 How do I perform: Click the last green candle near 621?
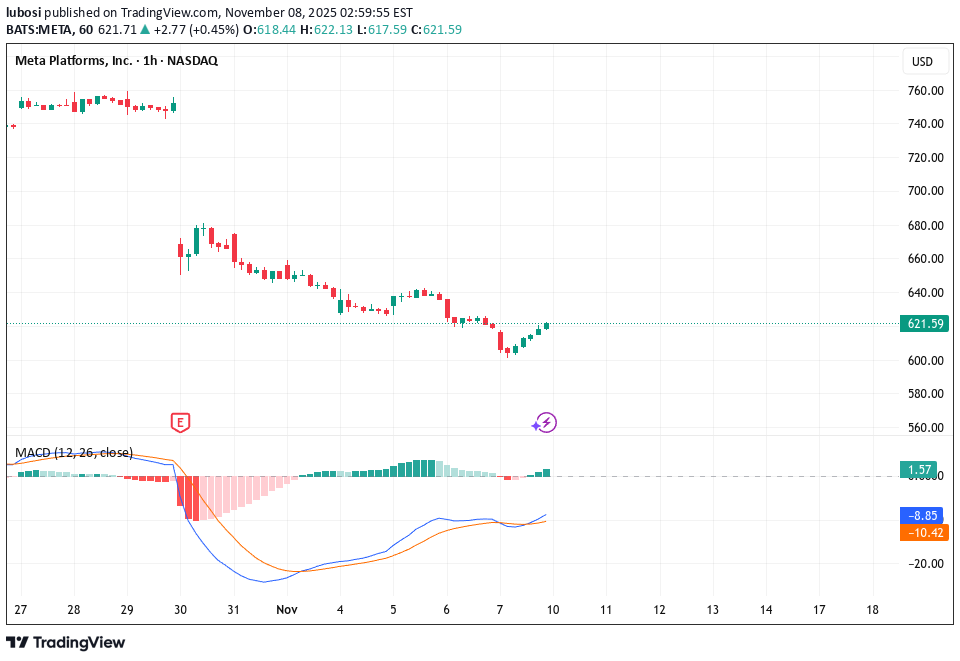(x=547, y=326)
